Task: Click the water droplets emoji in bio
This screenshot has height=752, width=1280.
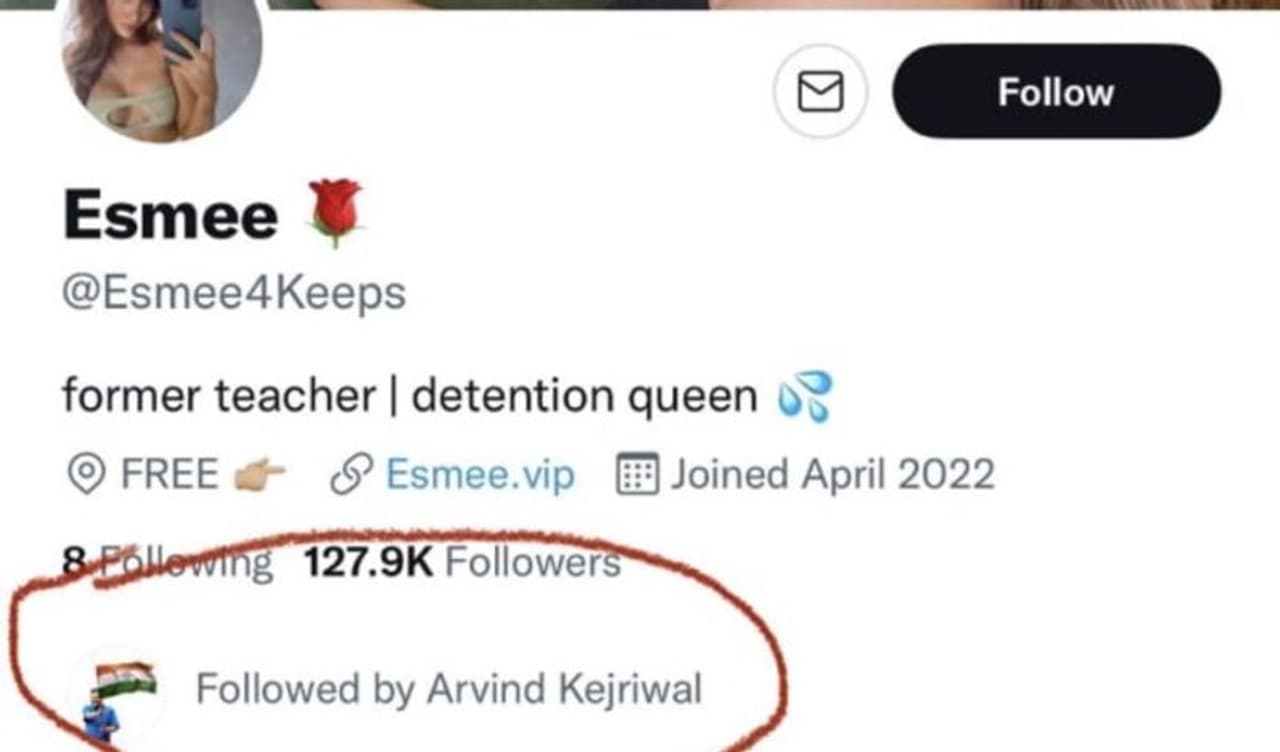Action: coord(804,397)
